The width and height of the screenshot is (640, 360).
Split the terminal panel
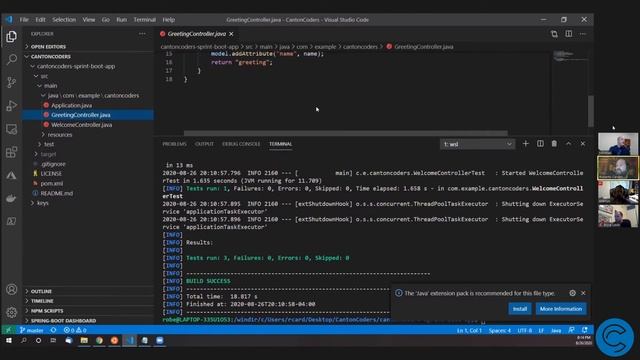coord(540,144)
